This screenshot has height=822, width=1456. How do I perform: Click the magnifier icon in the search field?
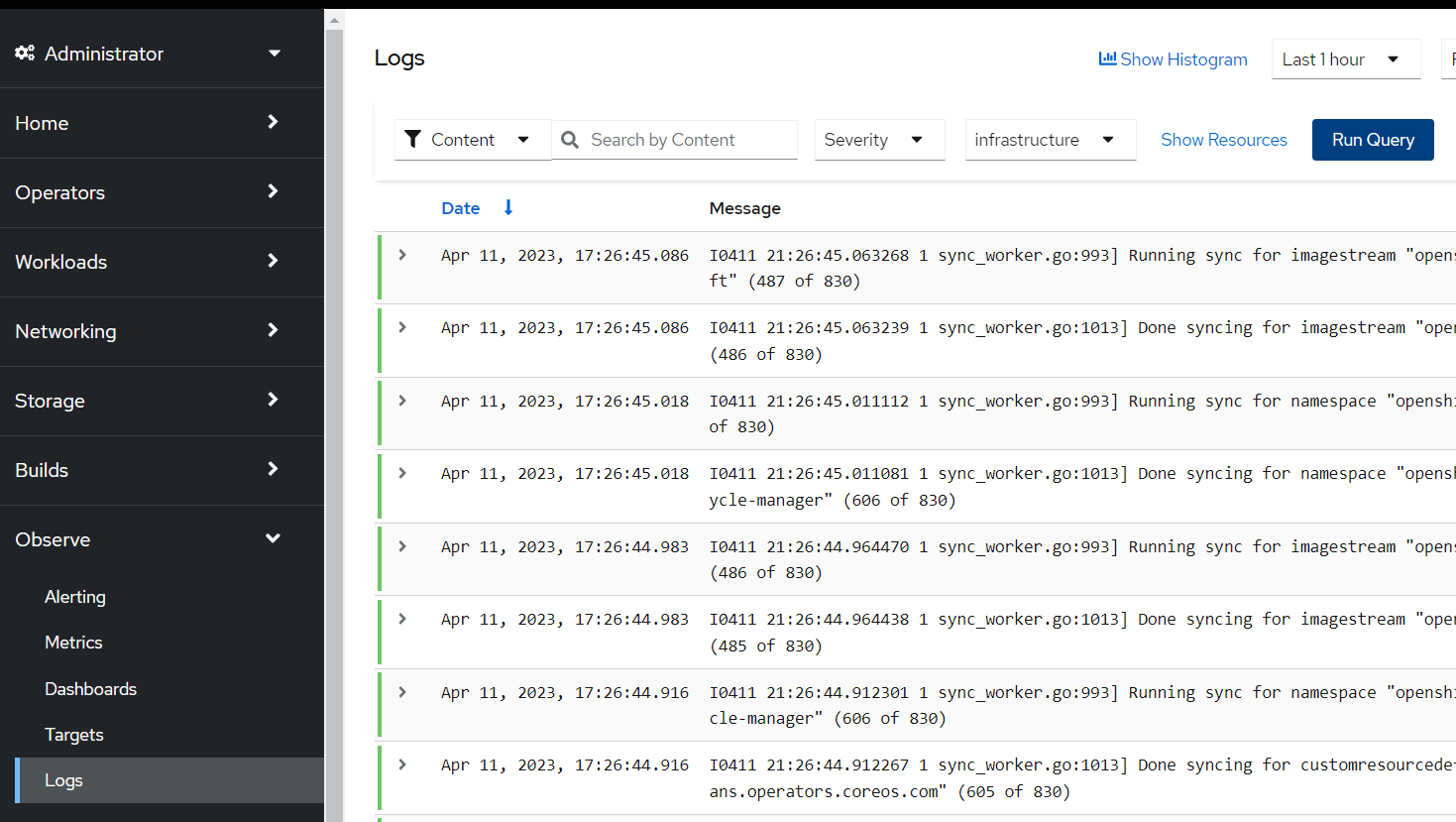click(570, 139)
